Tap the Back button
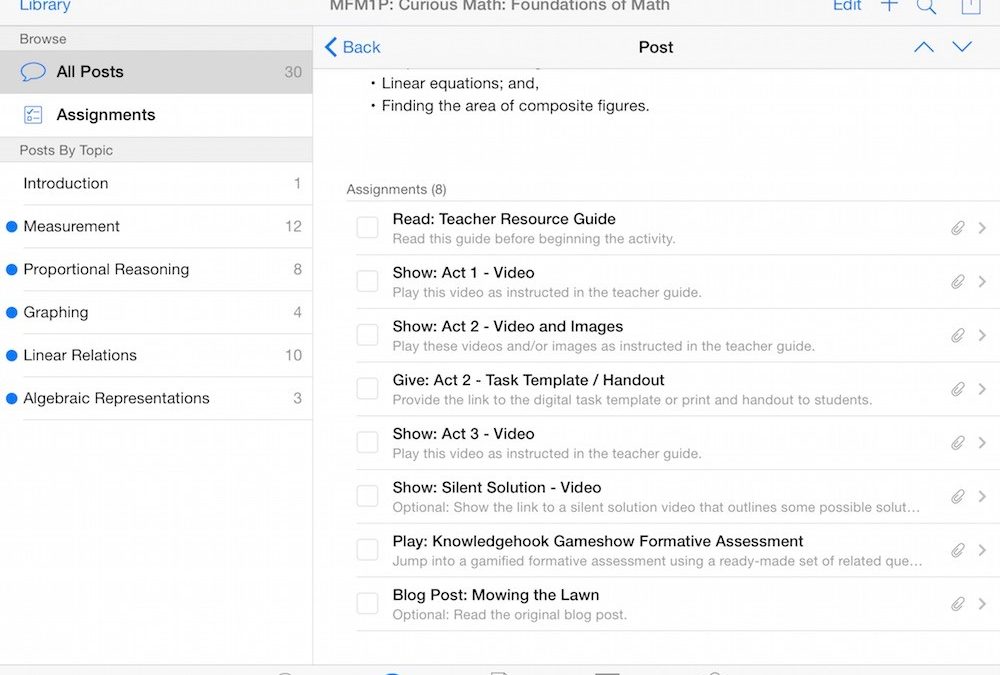This screenshot has width=1000, height=675. [353, 47]
